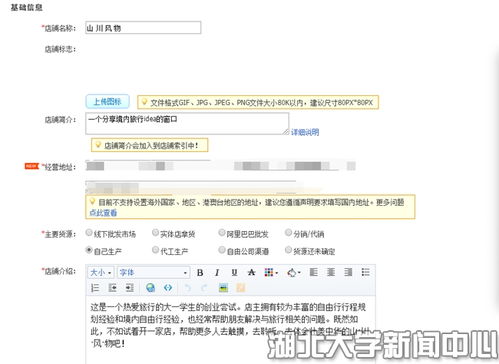
Task: Select 实体店拿货 as main source
Action: [155, 233]
